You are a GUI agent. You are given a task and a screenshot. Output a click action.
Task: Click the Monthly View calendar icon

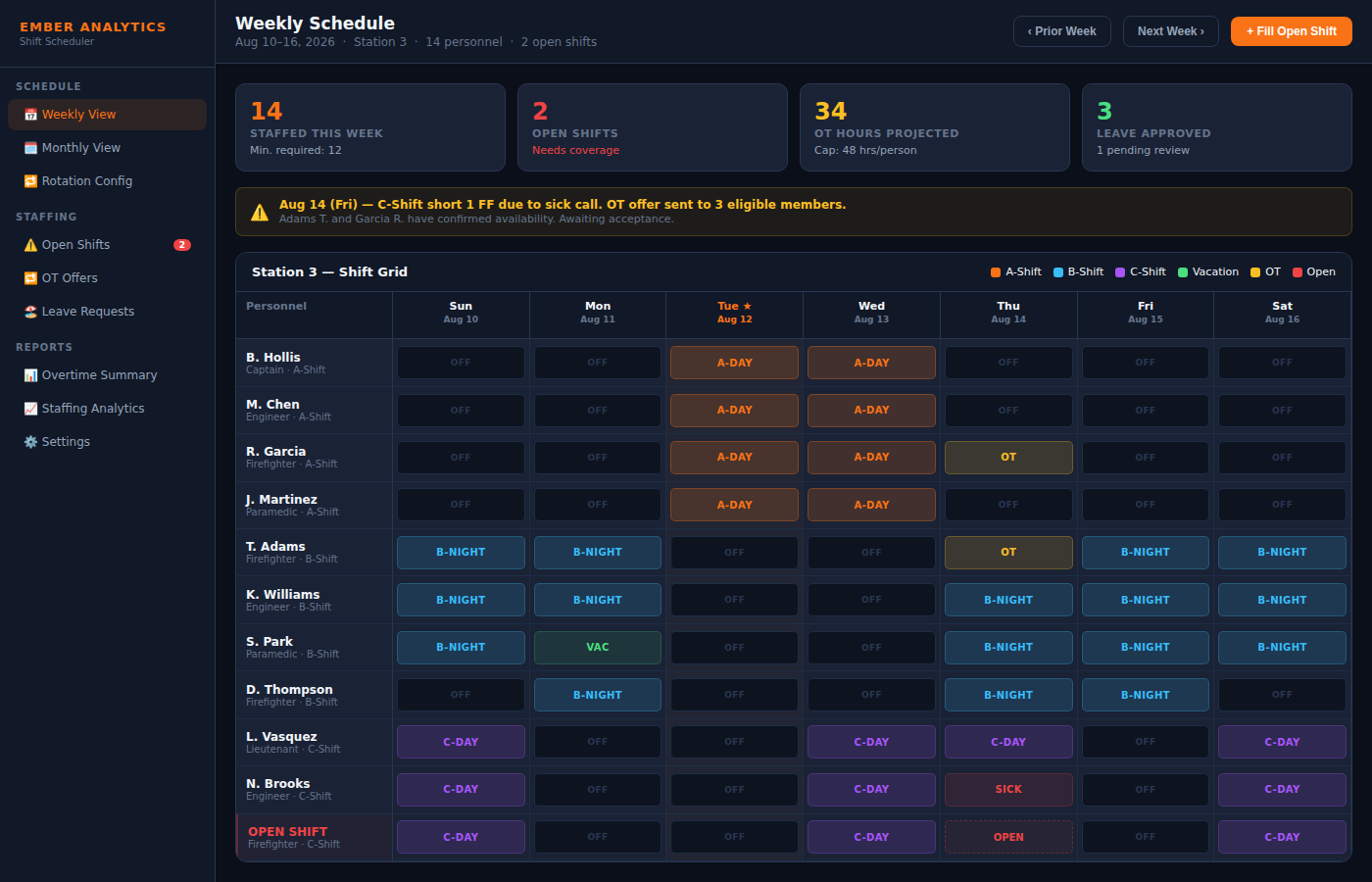(x=30, y=148)
